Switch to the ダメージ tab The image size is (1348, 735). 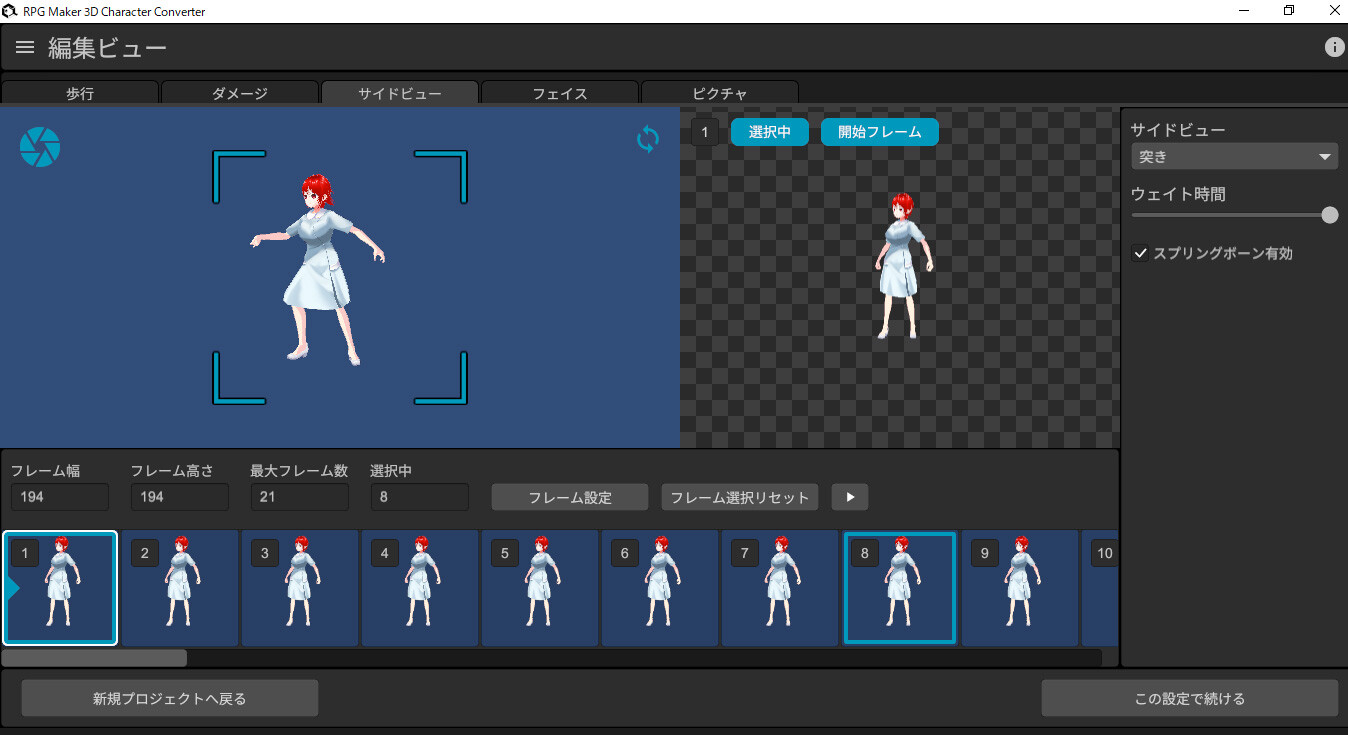click(240, 93)
